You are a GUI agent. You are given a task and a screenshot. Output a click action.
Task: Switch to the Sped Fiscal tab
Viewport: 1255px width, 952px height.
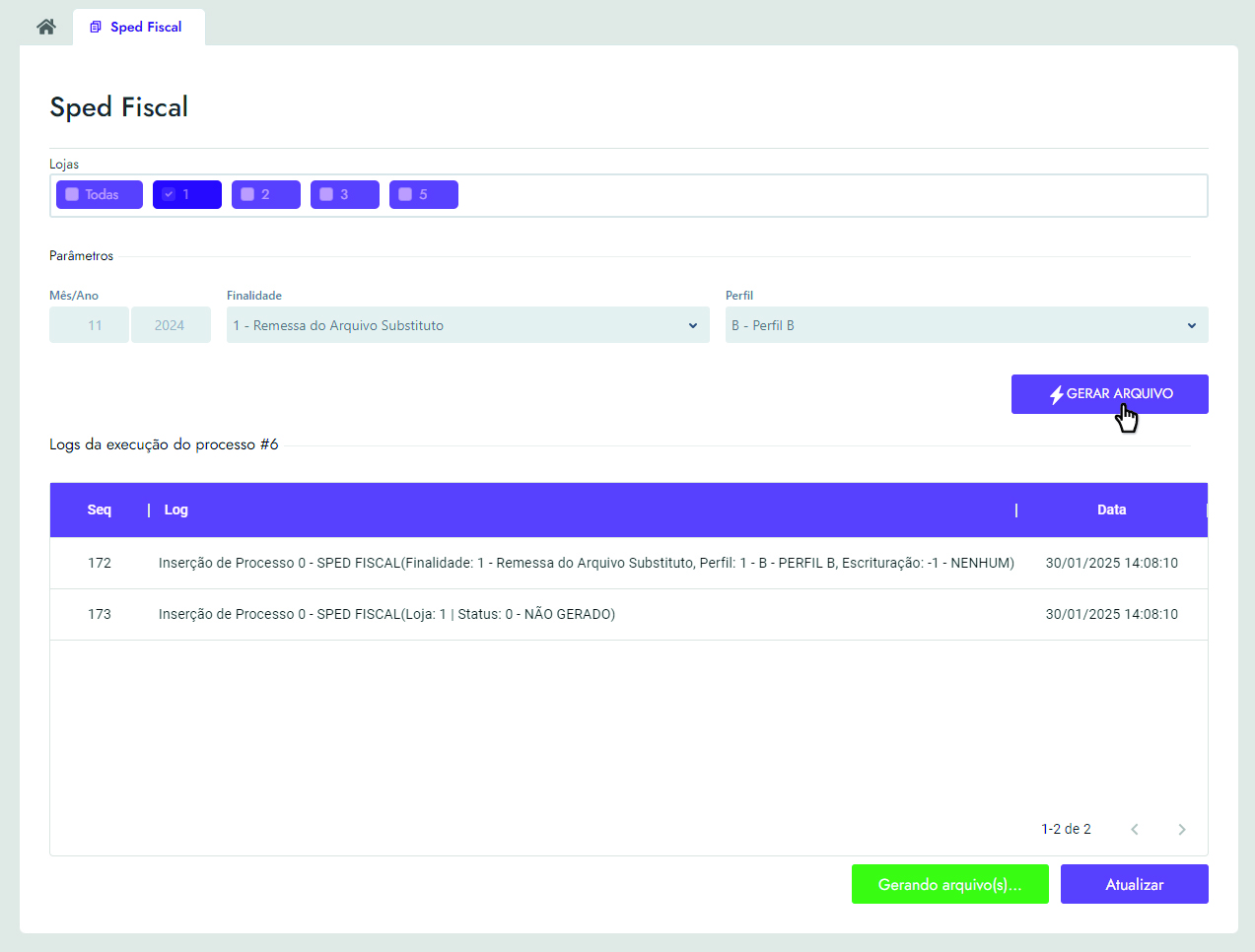click(x=145, y=27)
